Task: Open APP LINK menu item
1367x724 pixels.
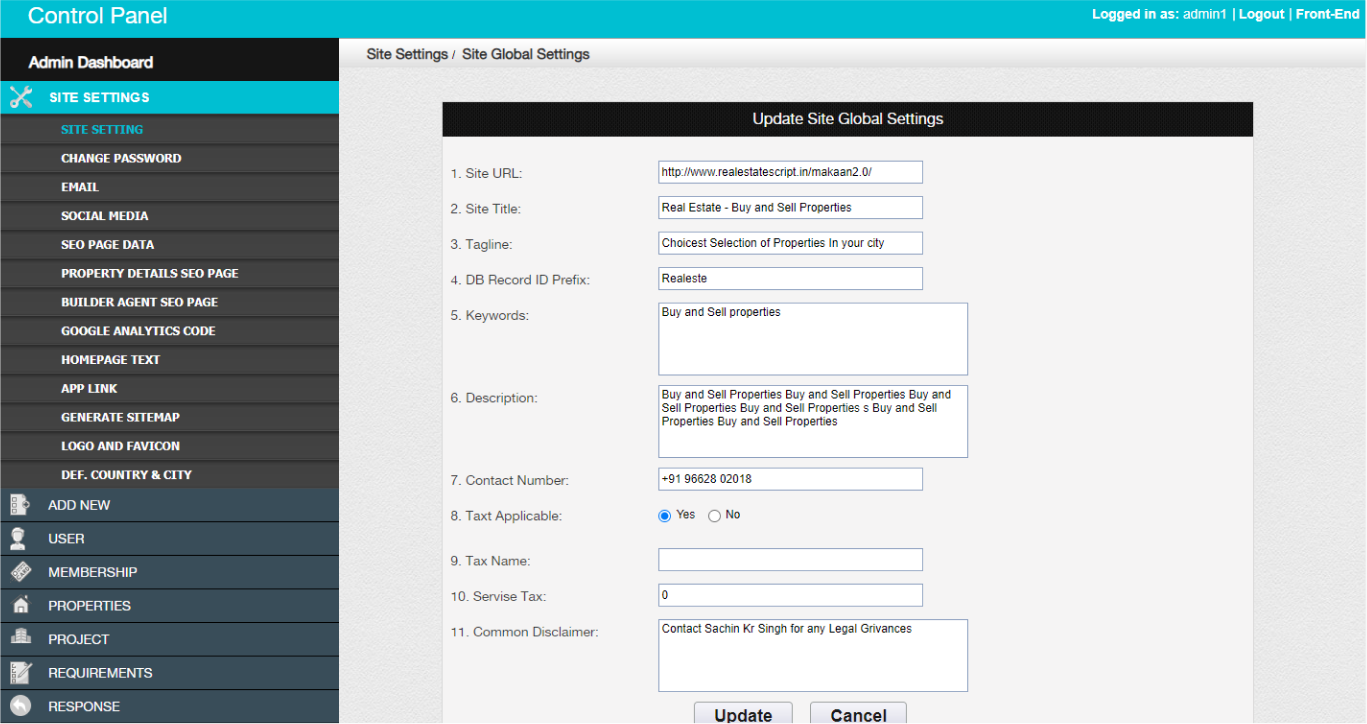Action: (170, 388)
